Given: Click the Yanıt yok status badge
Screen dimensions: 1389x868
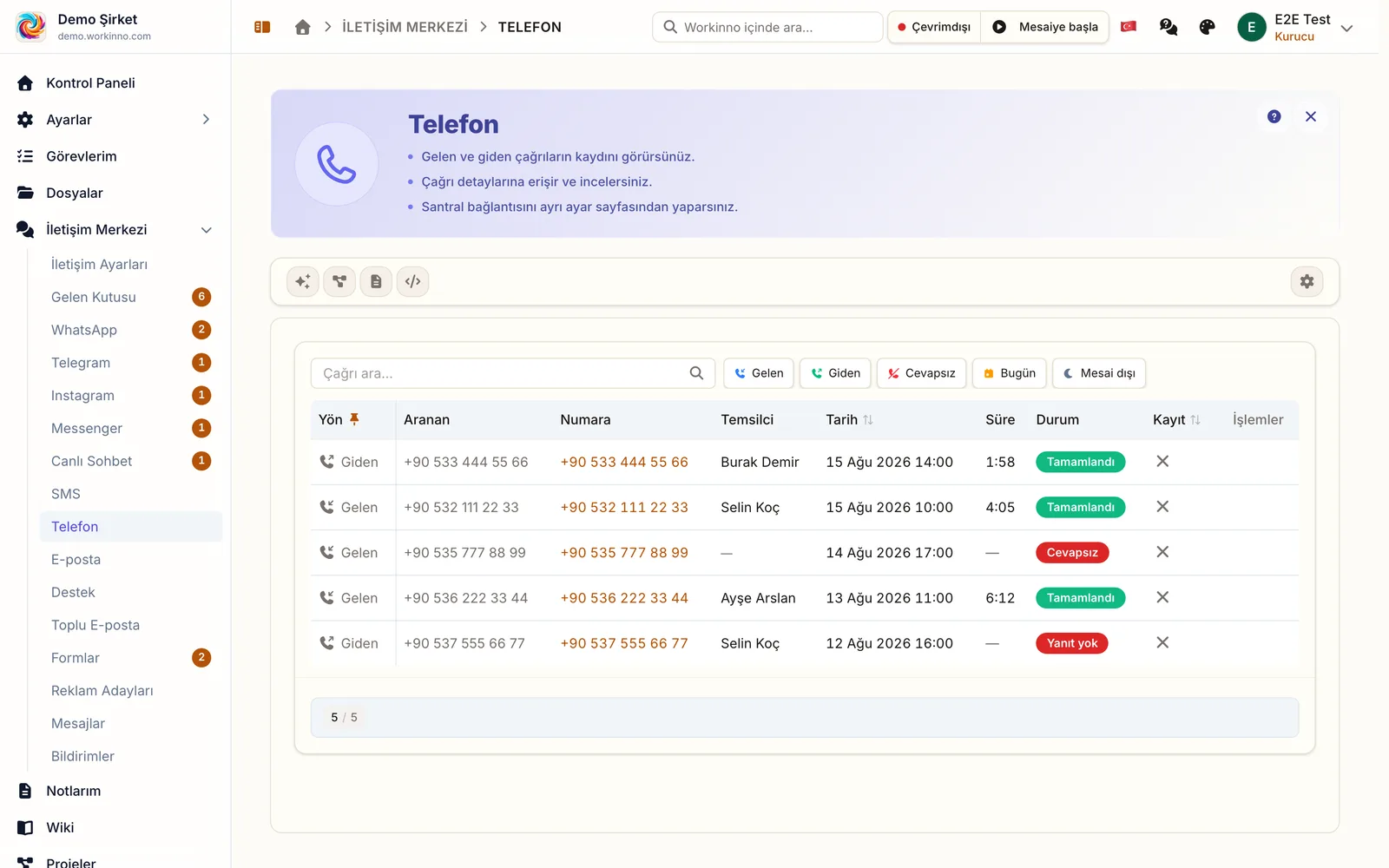Looking at the screenshot, I should tap(1072, 643).
